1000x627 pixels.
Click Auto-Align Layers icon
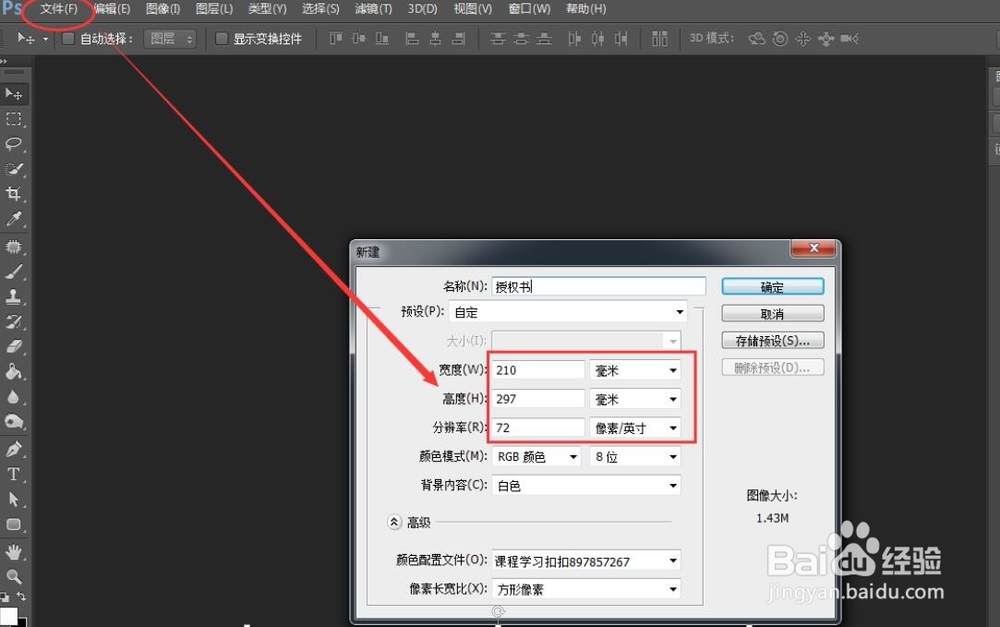tap(659, 39)
